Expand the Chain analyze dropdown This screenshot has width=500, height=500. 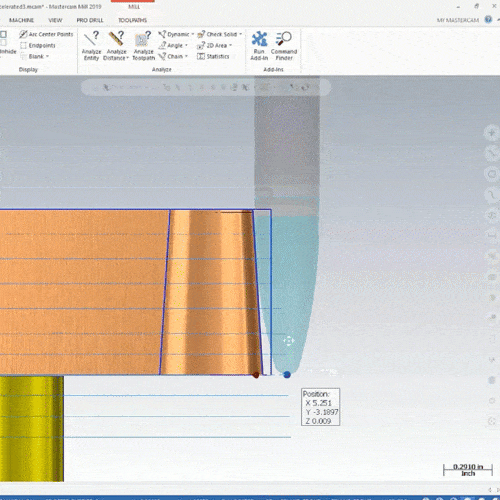[x=186, y=56]
